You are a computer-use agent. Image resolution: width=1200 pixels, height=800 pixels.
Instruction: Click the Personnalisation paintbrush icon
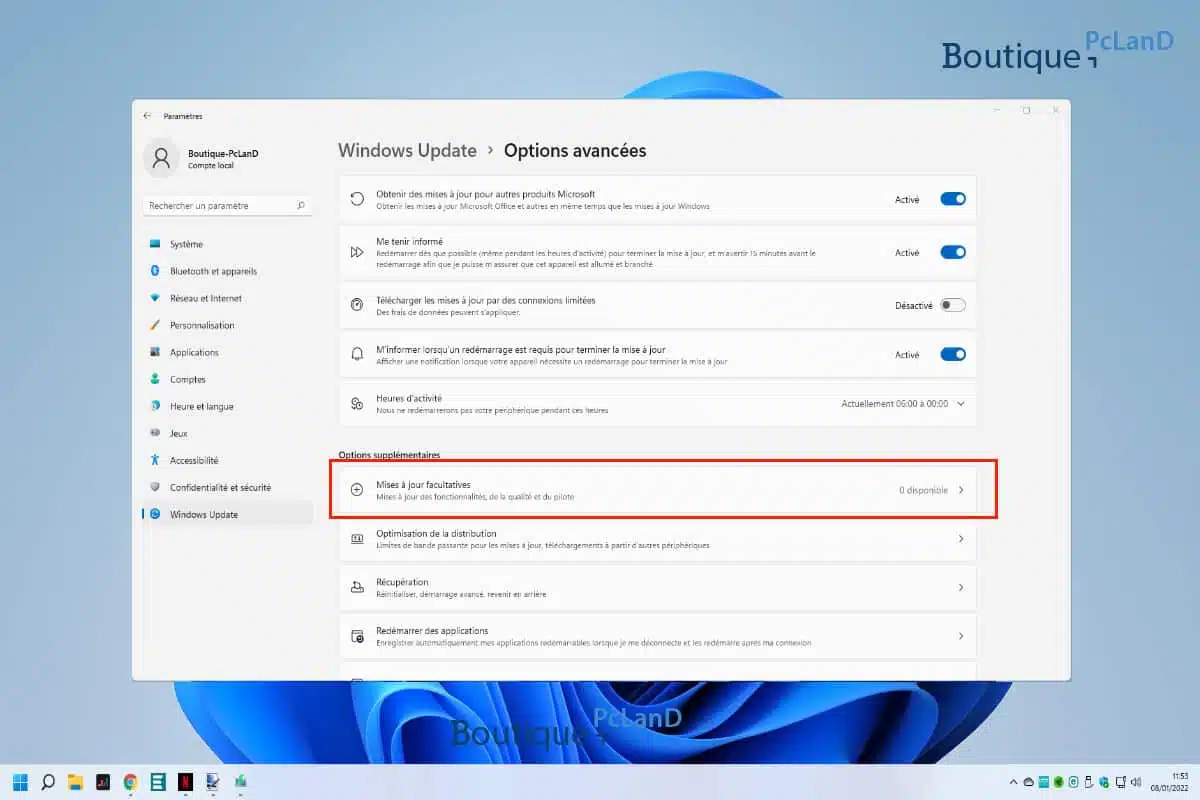click(x=155, y=325)
